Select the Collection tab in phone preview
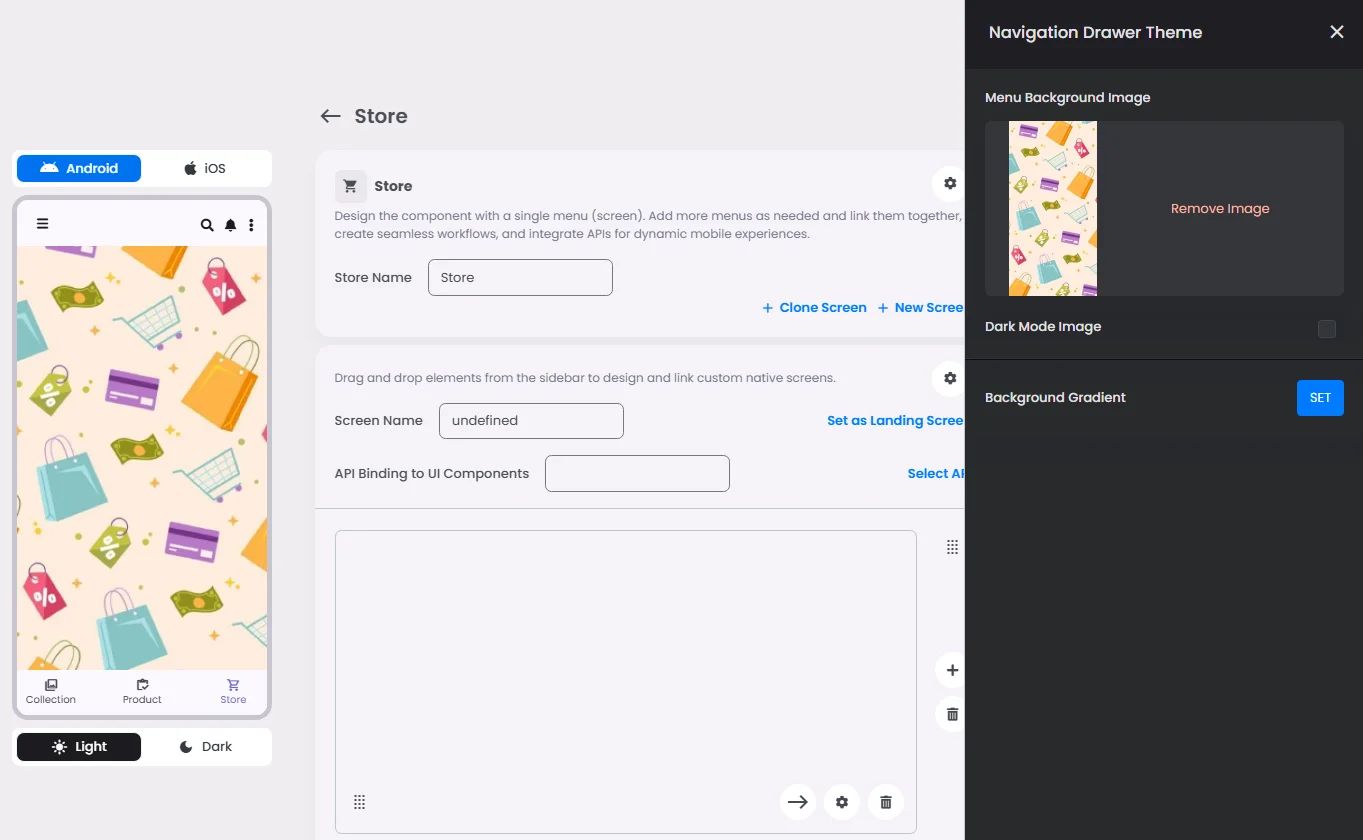Screen dimensions: 1363x840 (51, 692)
